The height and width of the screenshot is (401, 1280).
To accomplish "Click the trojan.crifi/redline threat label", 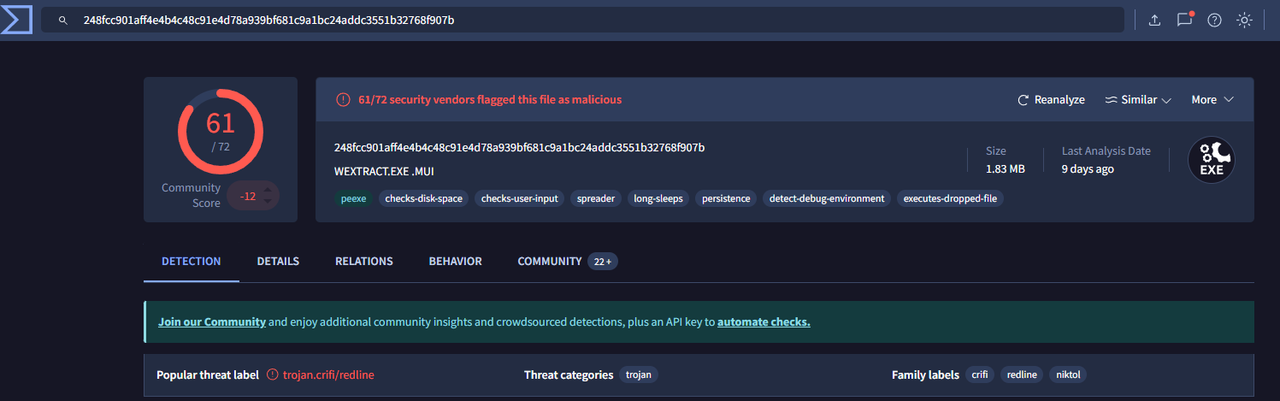I will point(328,375).
